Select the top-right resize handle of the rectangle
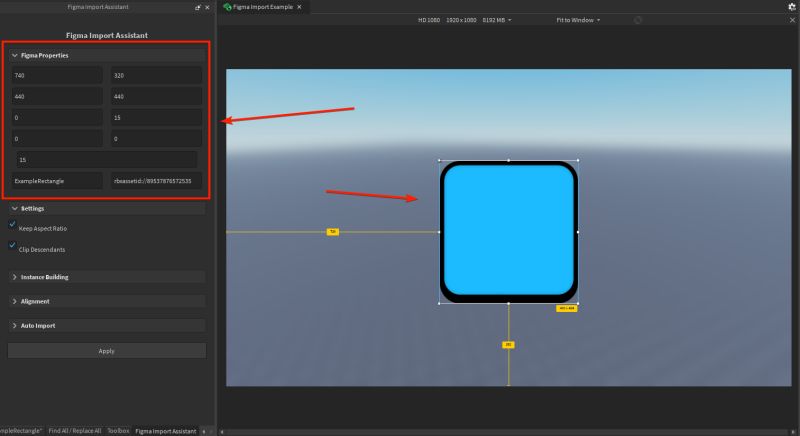This screenshot has width=800, height=436. [x=578, y=160]
